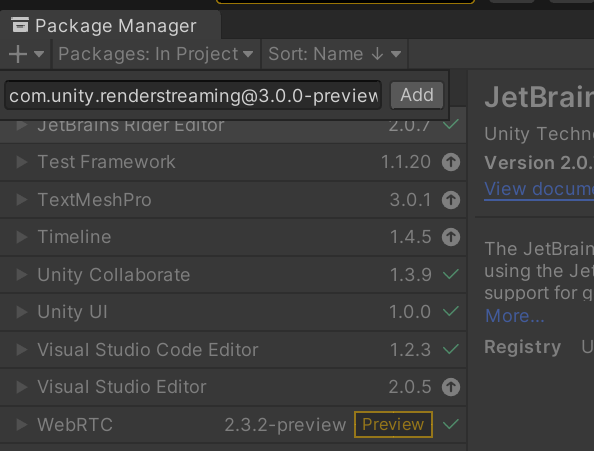Click the Preview tag on WebRTC
Image resolution: width=594 pixels, height=451 pixels.
click(393, 424)
